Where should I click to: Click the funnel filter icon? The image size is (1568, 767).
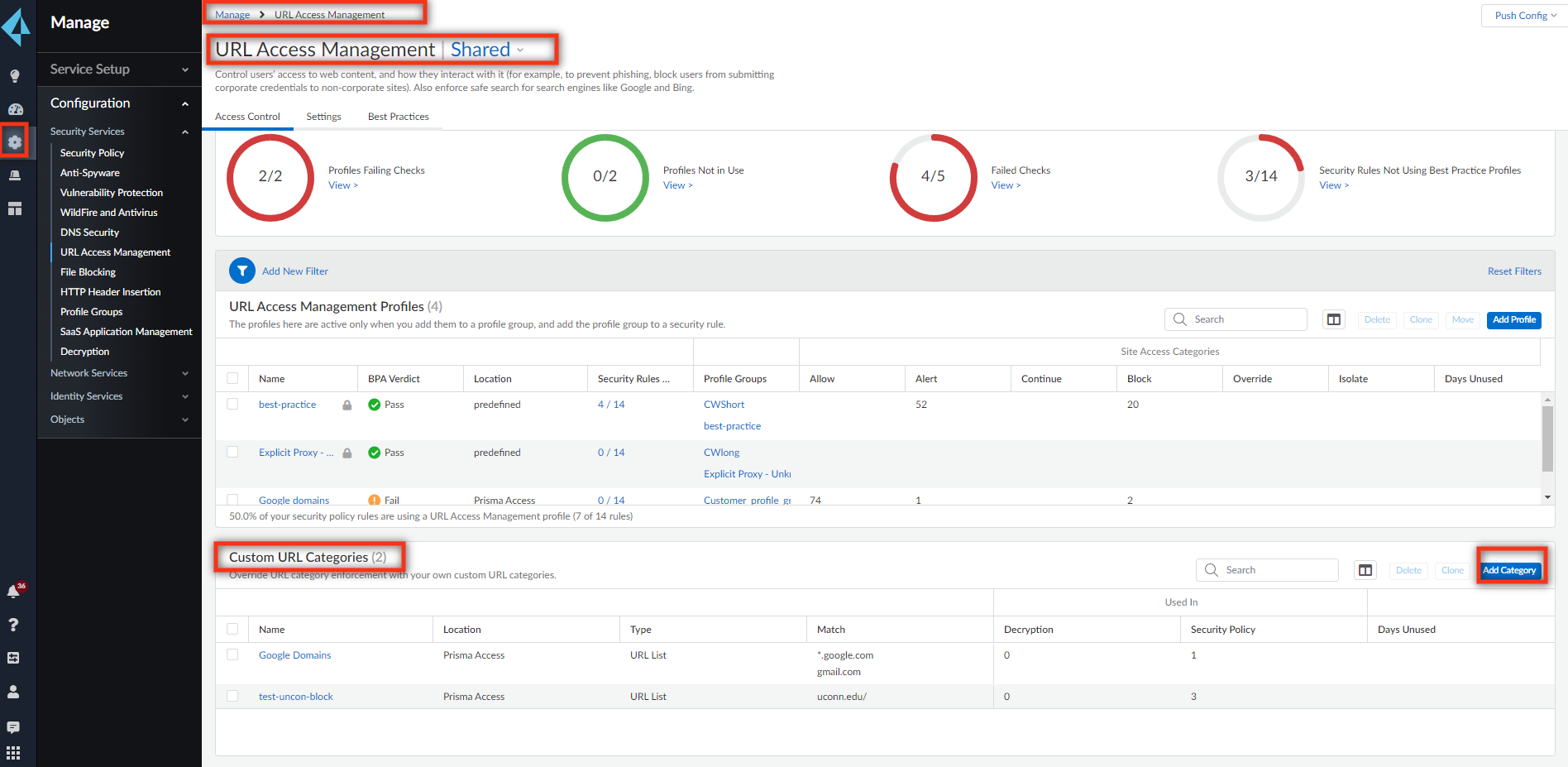[242, 271]
